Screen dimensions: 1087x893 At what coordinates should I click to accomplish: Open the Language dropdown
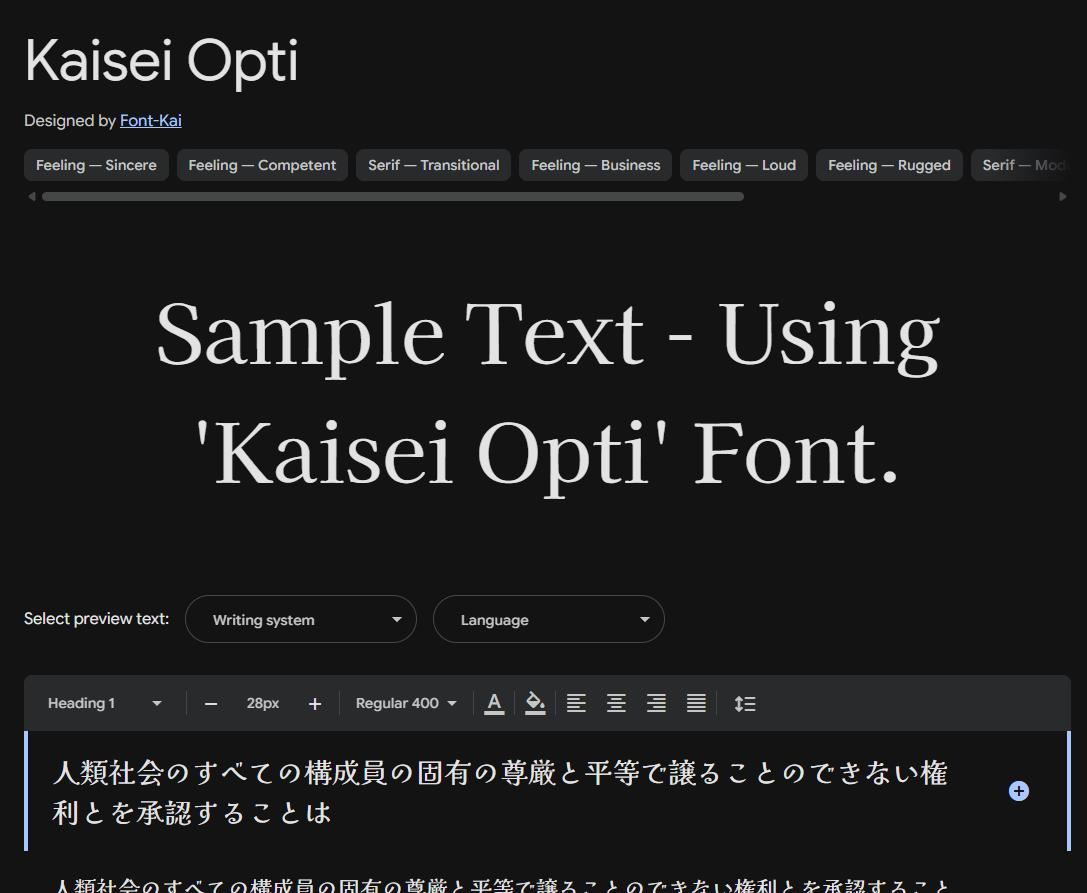point(549,619)
